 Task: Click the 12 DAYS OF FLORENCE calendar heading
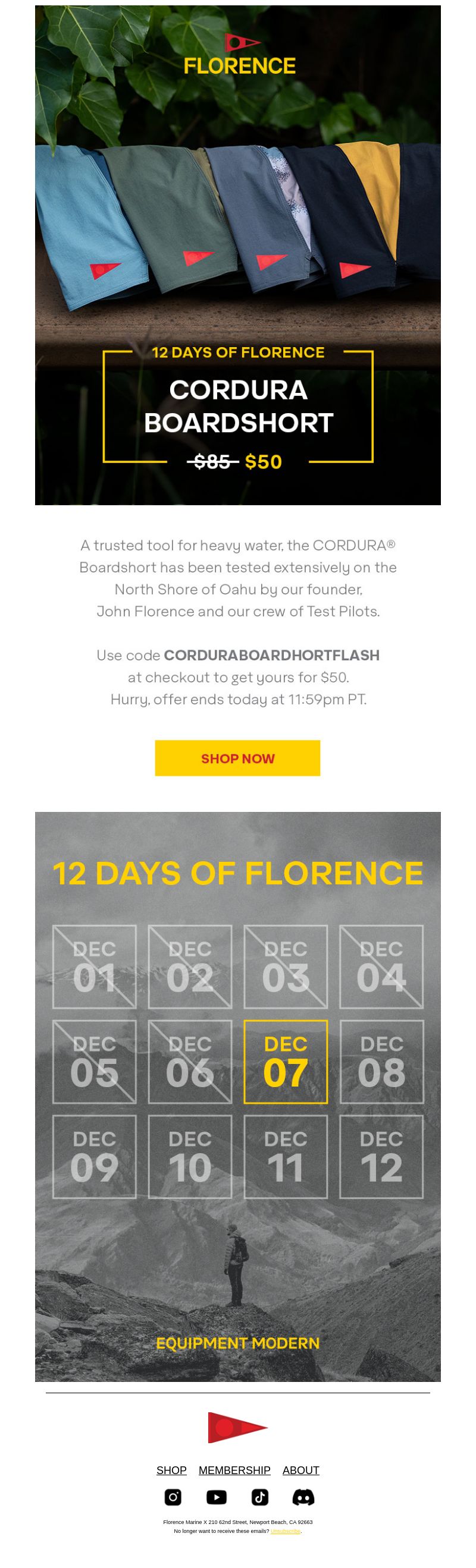[237, 873]
